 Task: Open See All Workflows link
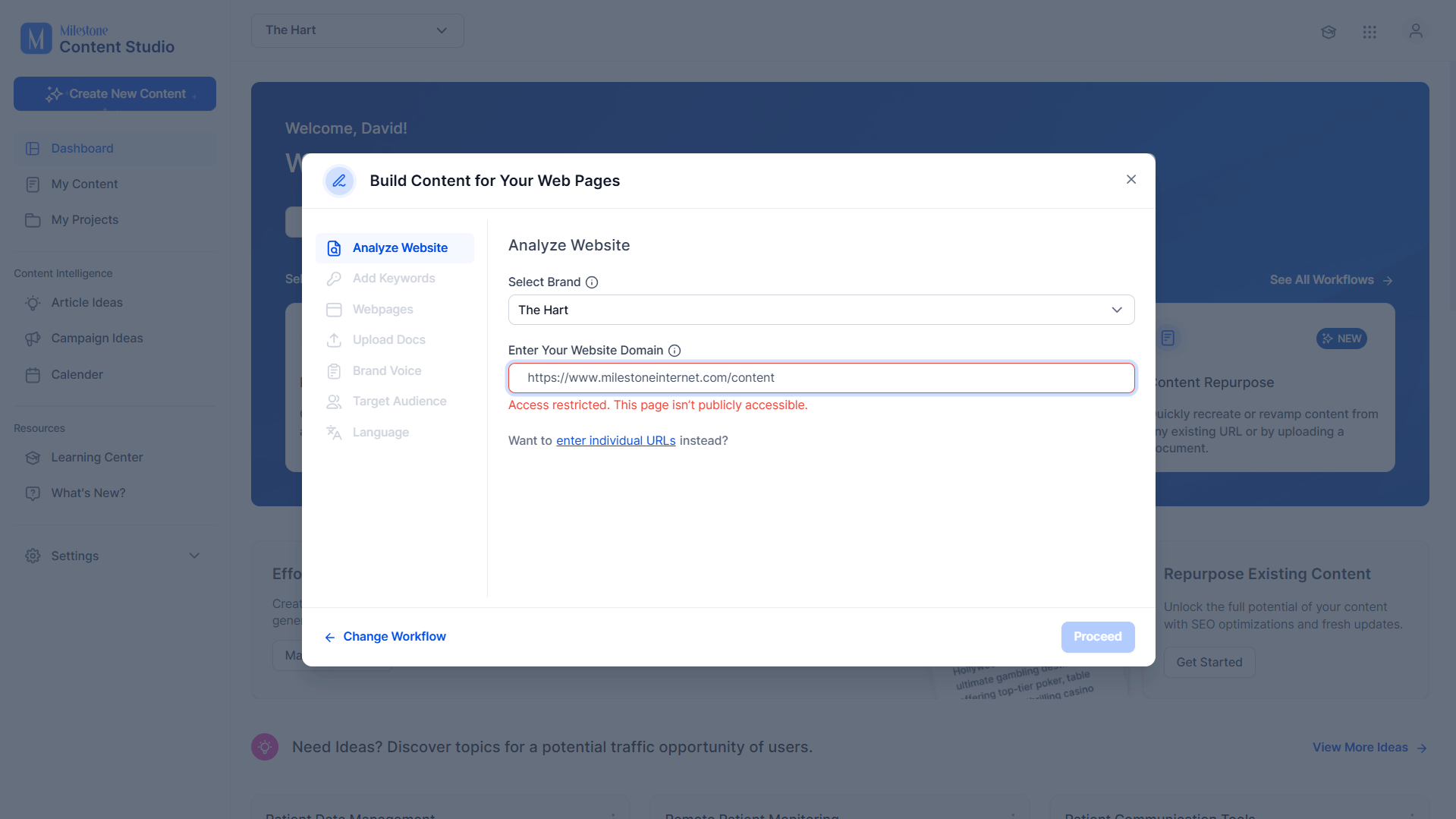(x=1331, y=280)
